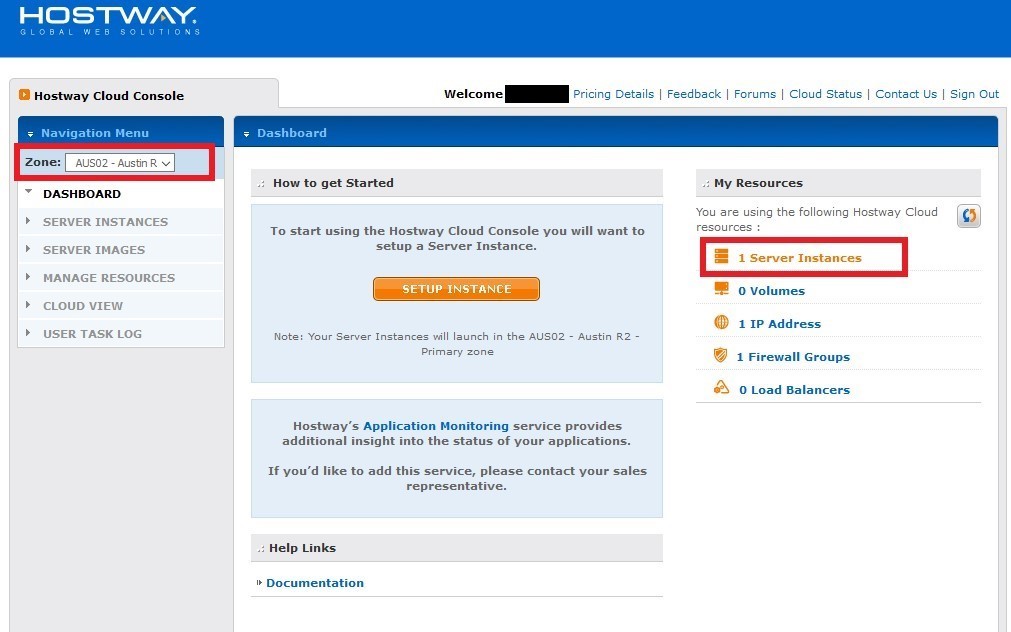Click the 0 Load Balancers link
Screen dimensions: 1011x632
point(794,390)
